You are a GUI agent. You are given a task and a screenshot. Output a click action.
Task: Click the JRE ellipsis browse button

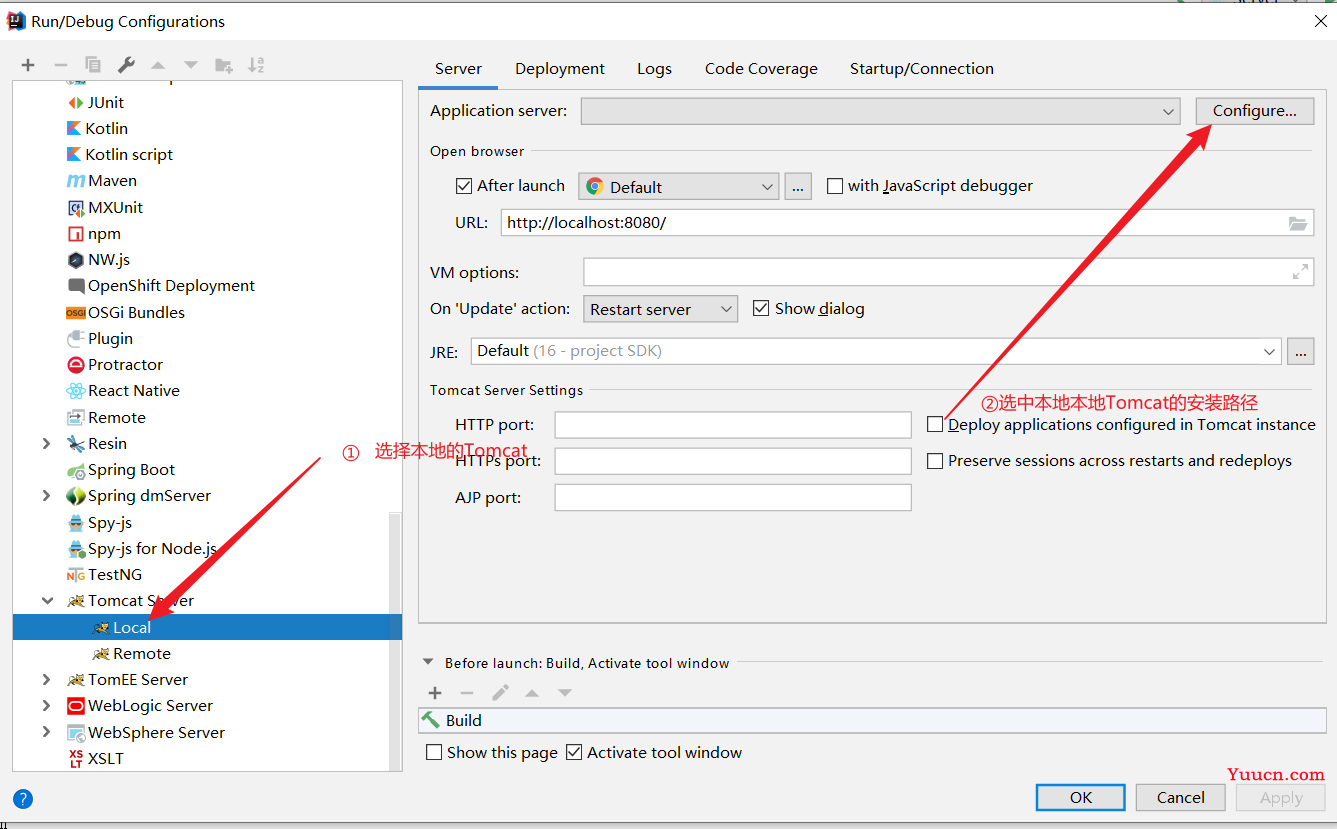(1300, 351)
